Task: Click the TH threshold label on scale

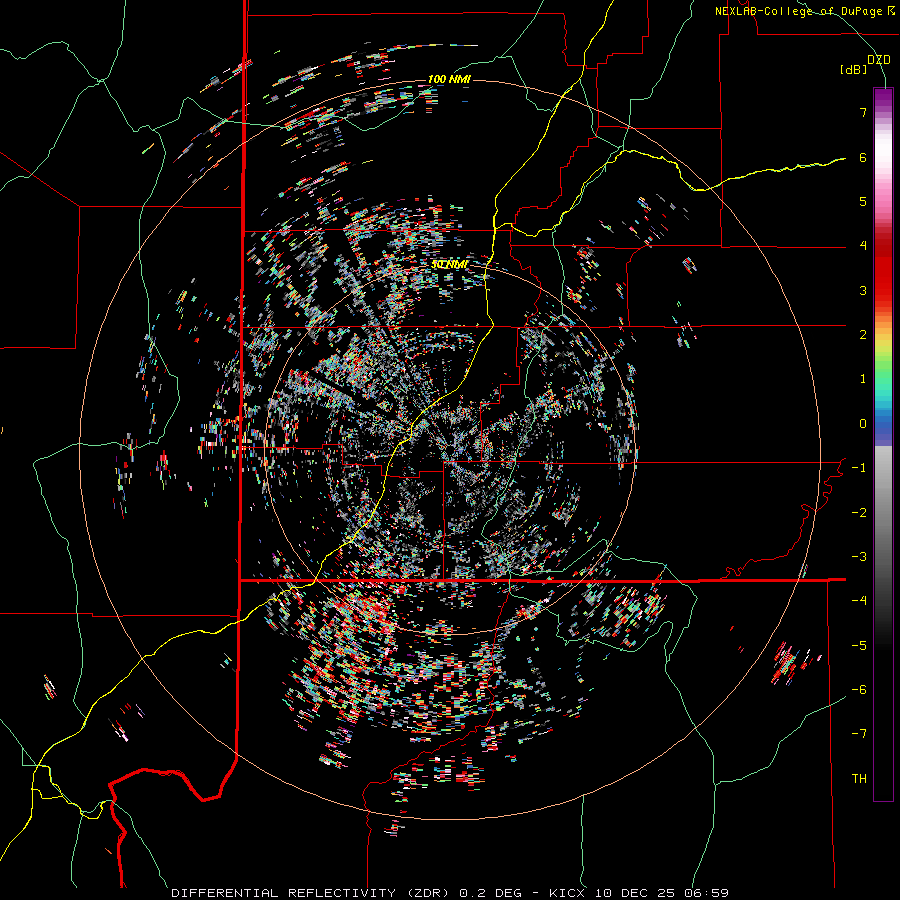Action: (x=859, y=779)
